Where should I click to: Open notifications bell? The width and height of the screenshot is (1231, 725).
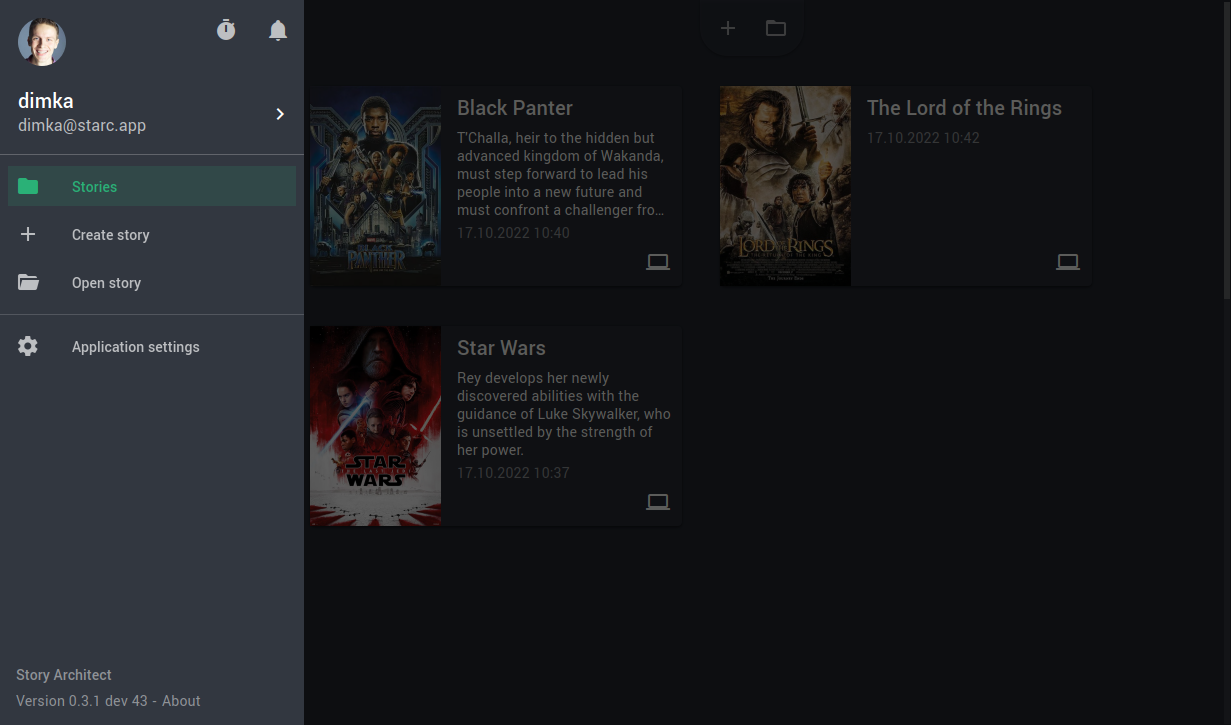[278, 30]
